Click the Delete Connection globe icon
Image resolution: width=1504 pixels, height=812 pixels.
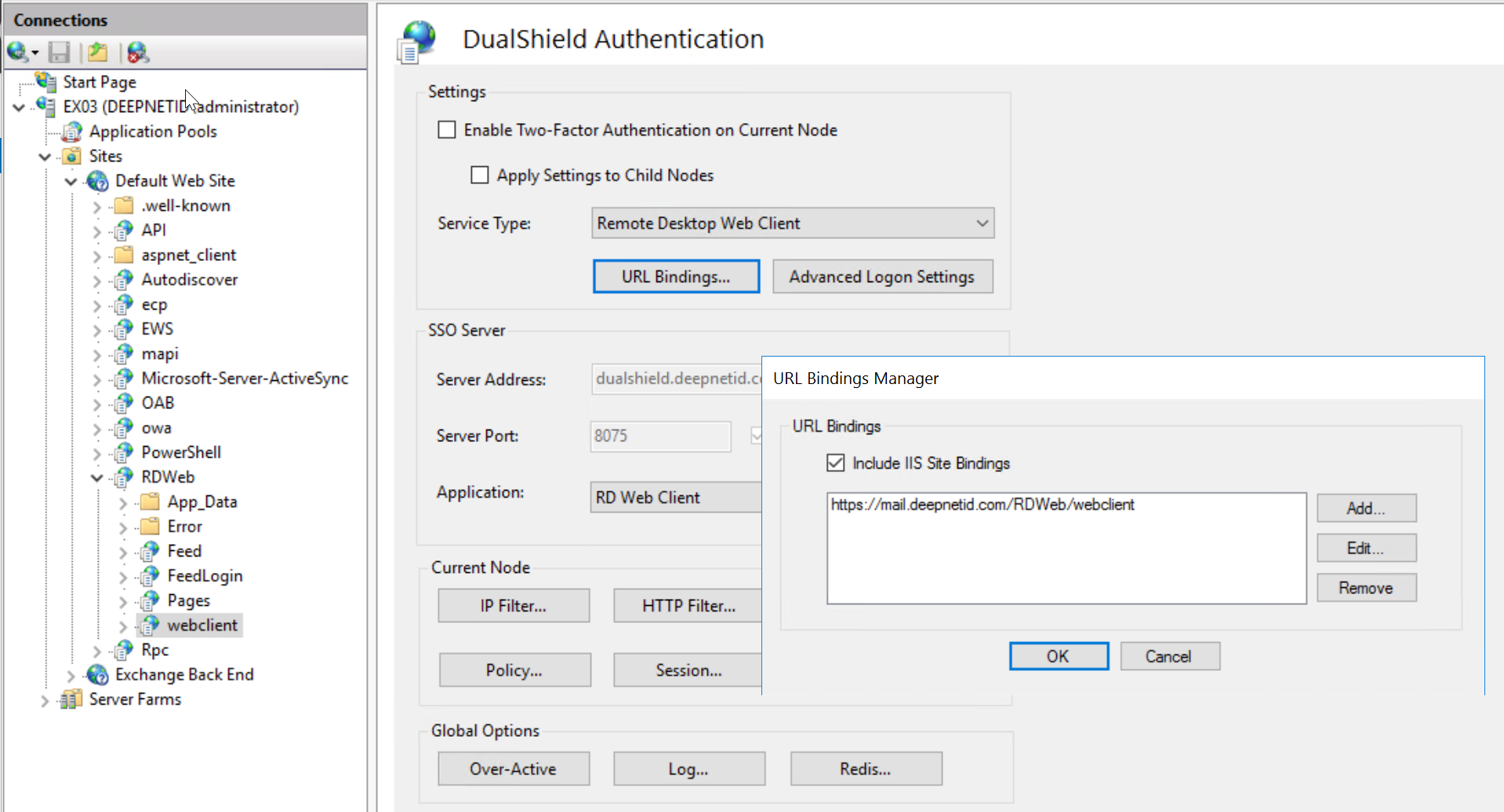tap(138, 53)
